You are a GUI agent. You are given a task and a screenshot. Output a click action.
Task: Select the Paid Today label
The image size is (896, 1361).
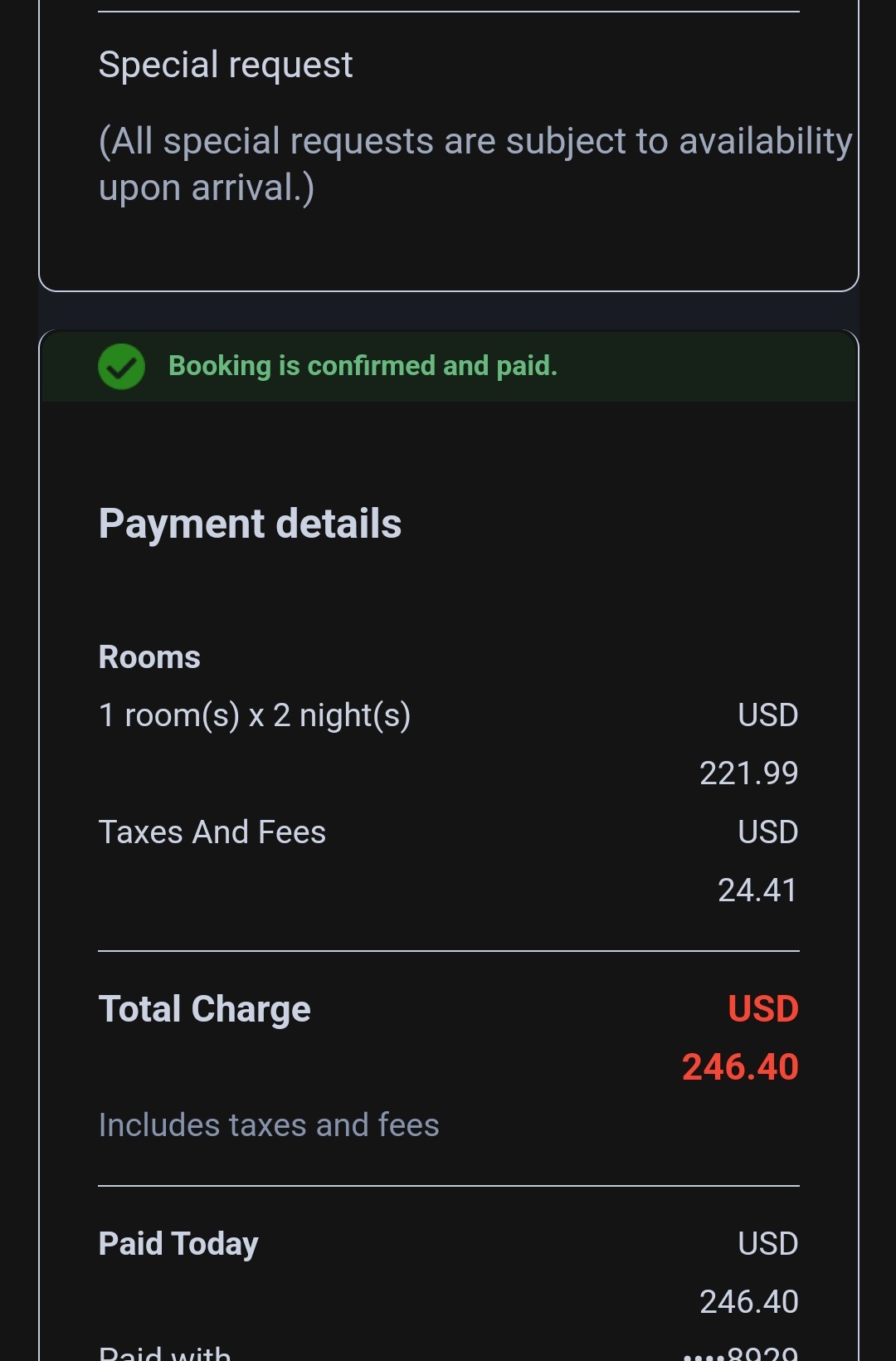tap(178, 1244)
